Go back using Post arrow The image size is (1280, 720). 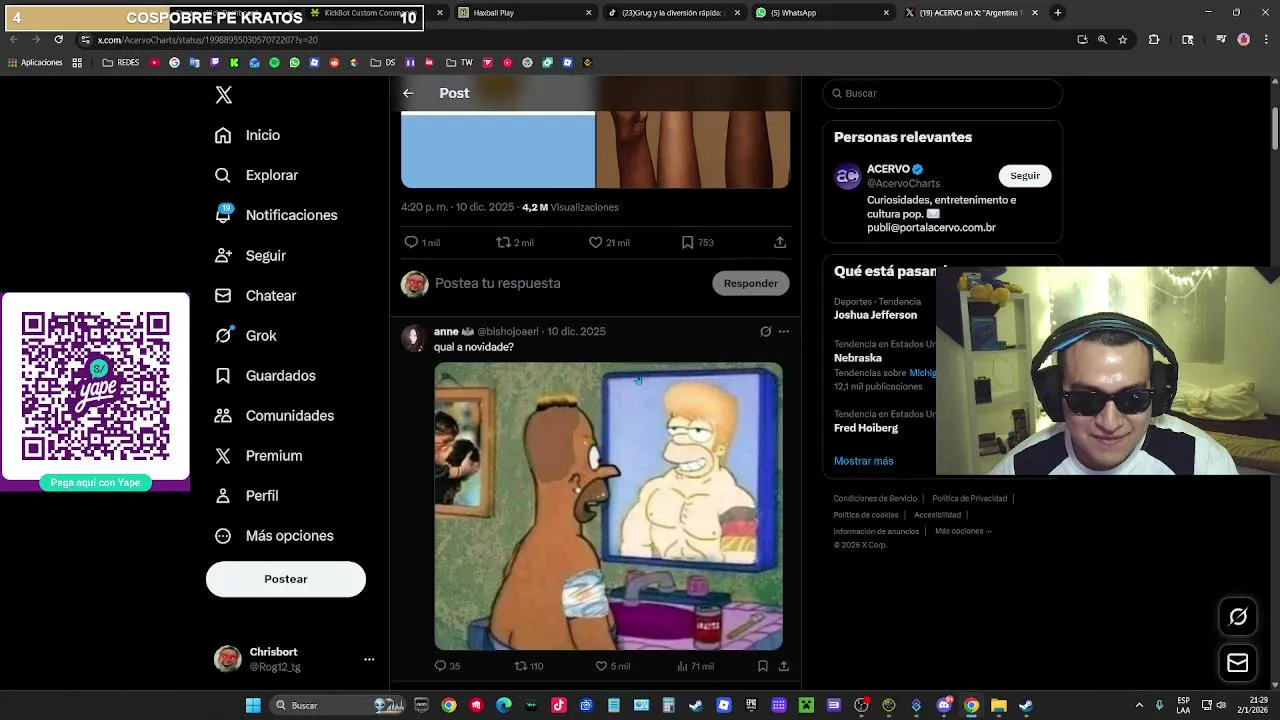[408, 93]
